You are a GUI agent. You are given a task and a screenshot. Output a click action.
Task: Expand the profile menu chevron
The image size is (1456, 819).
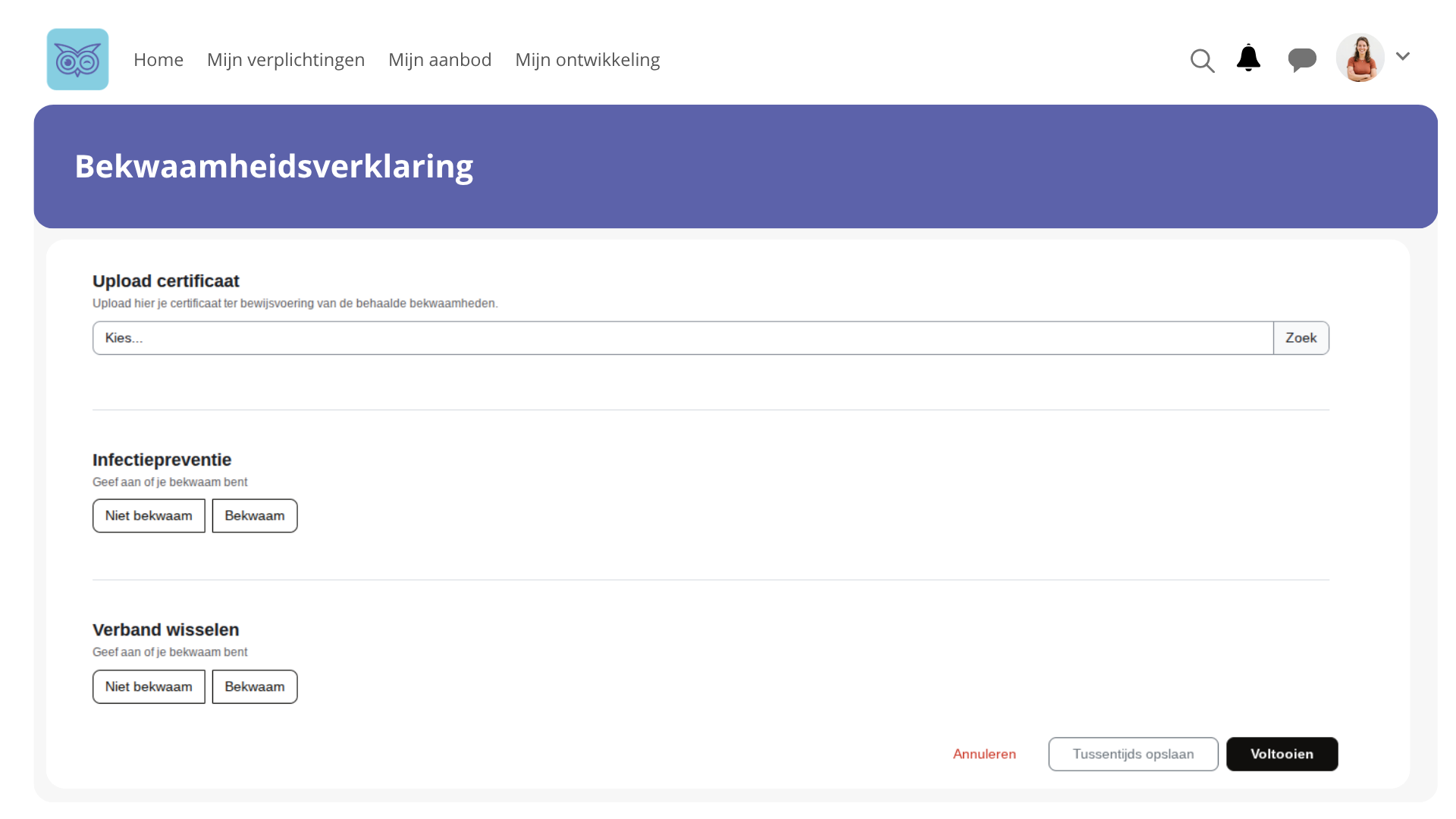(1403, 56)
